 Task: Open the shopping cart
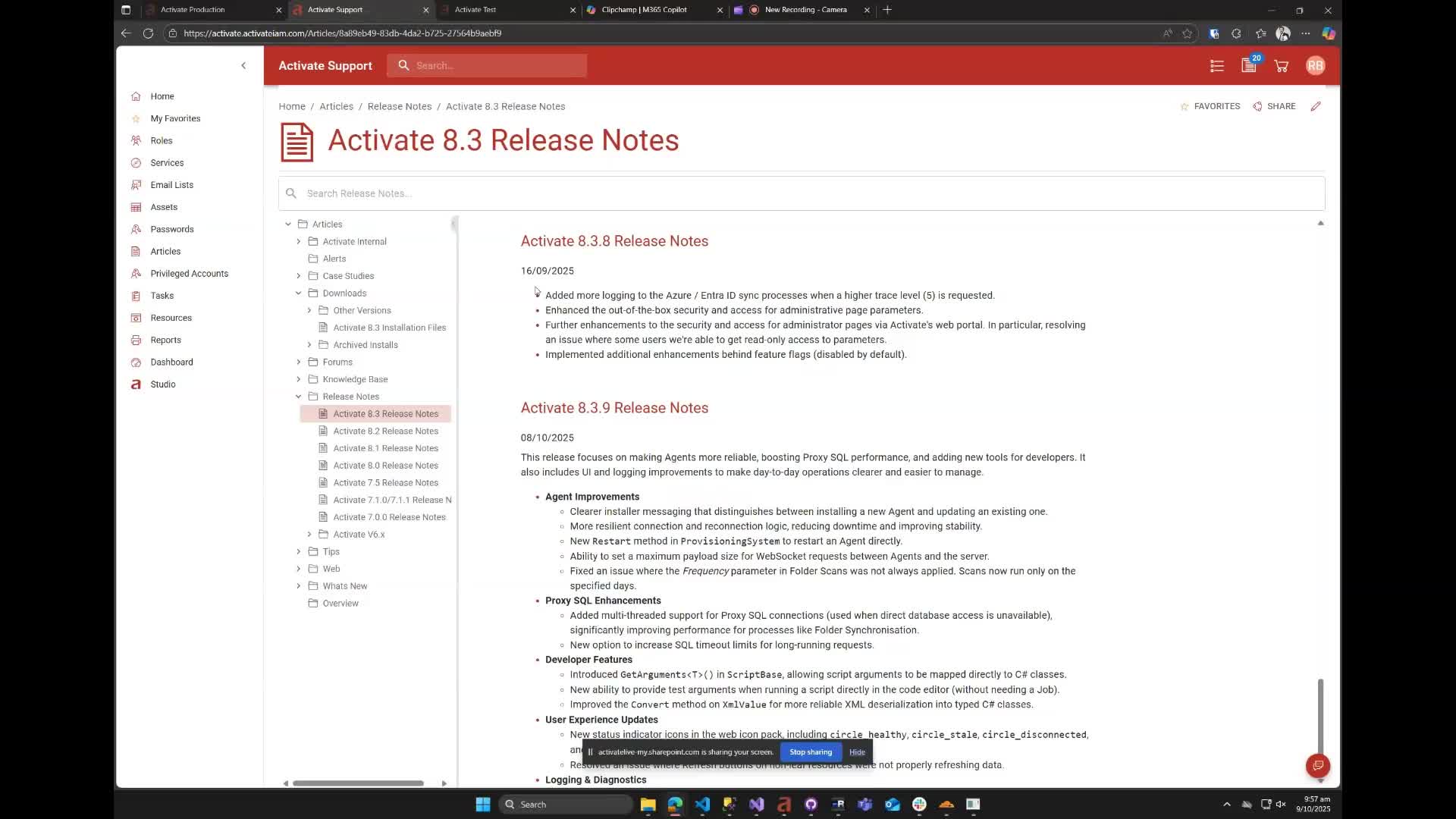[x=1282, y=66]
